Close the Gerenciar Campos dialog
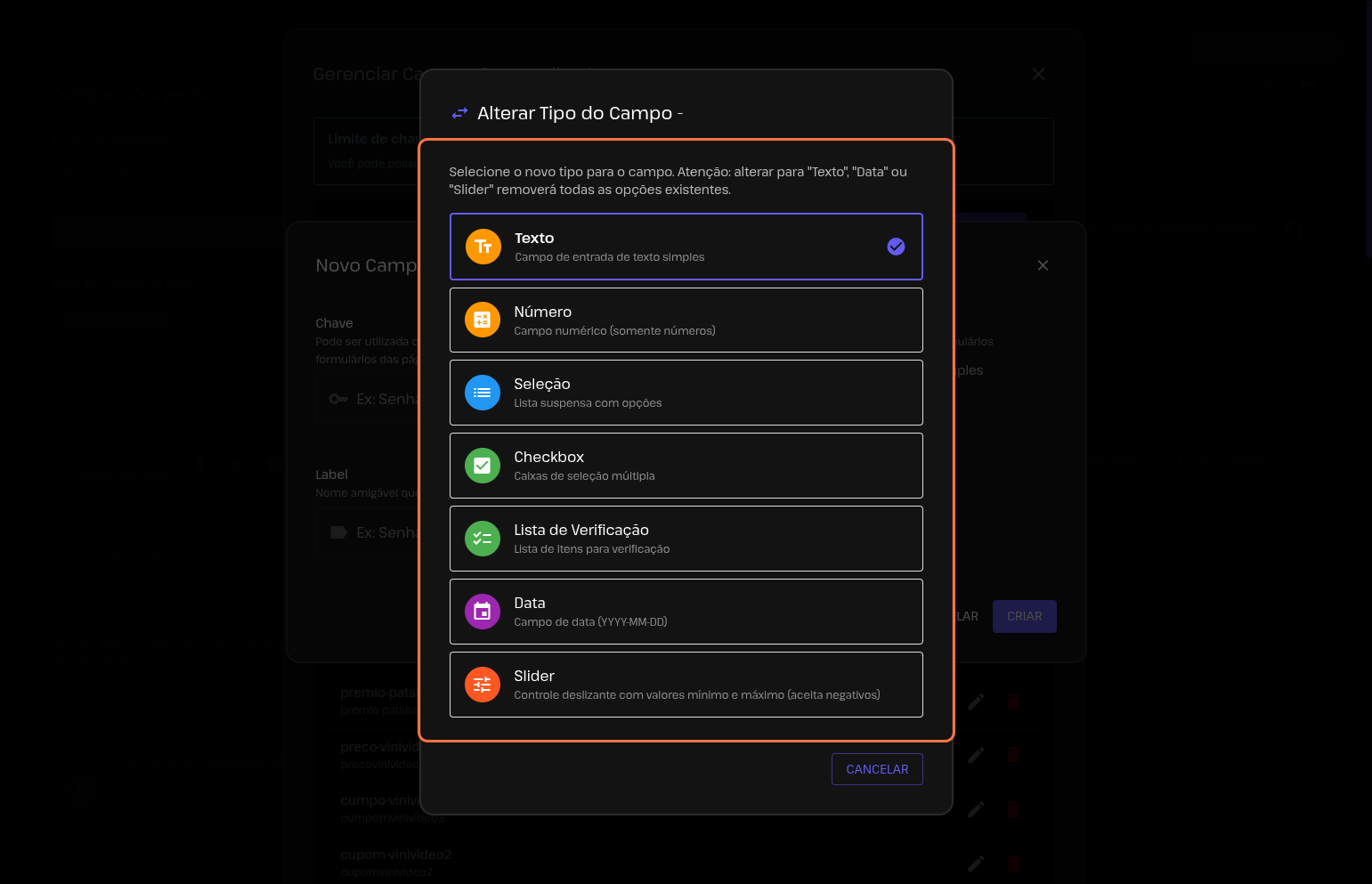This screenshot has width=1372, height=884. pyautogui.click(x=1038, y=74)
